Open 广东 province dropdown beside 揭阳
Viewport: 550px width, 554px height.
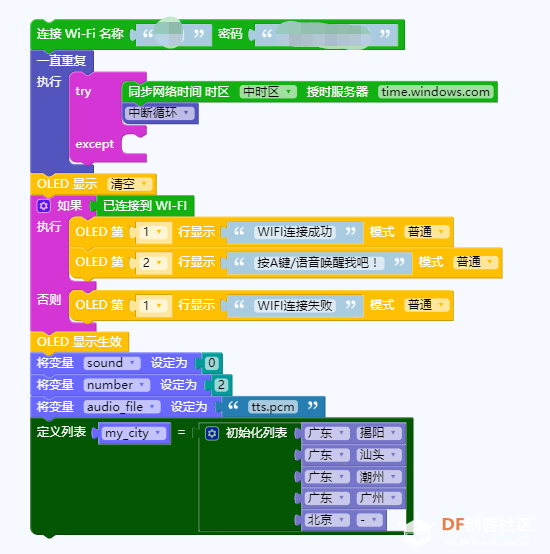pyautogui.click(x=327, y=433)
